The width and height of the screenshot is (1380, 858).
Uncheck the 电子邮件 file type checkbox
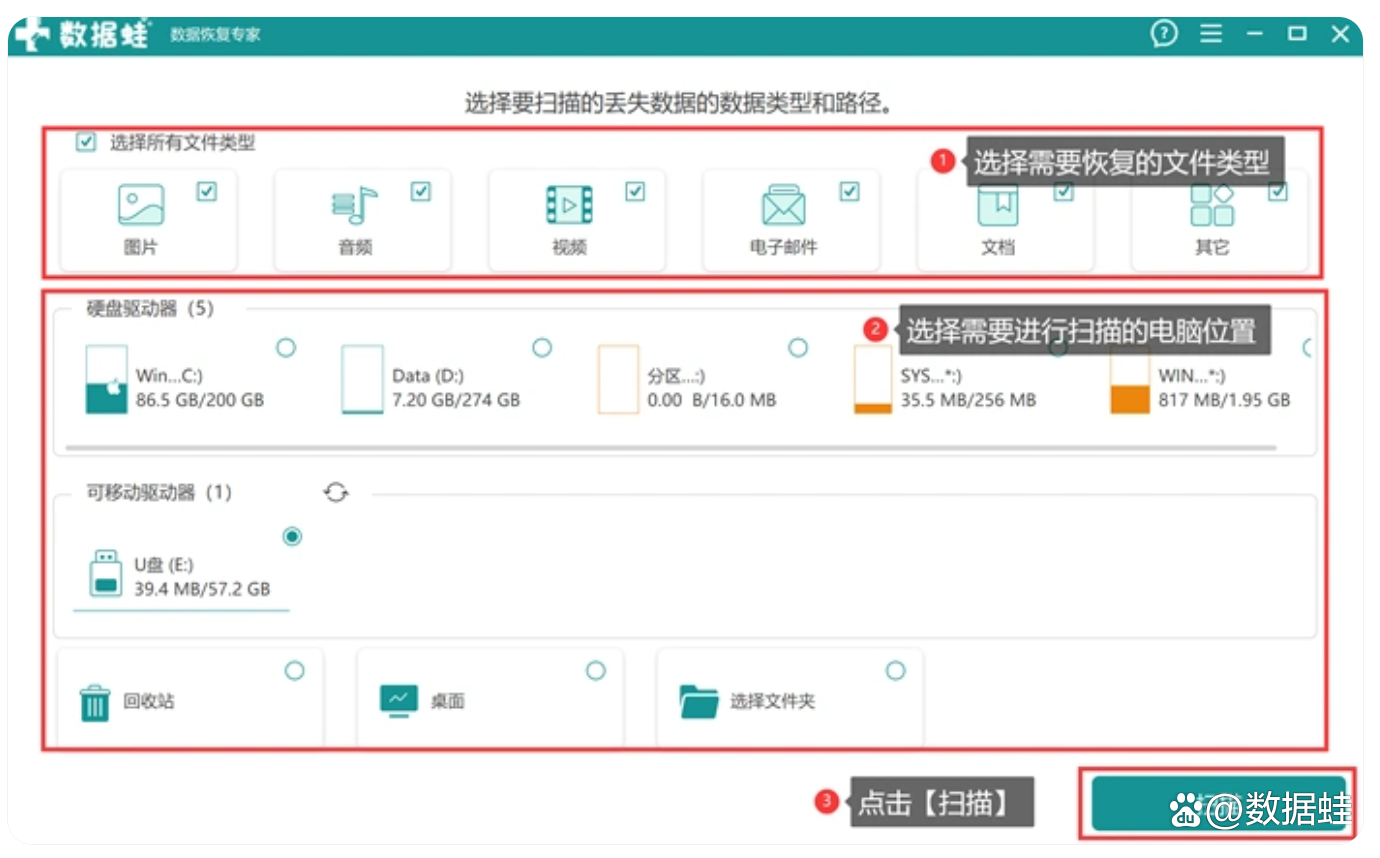(849, 191)
